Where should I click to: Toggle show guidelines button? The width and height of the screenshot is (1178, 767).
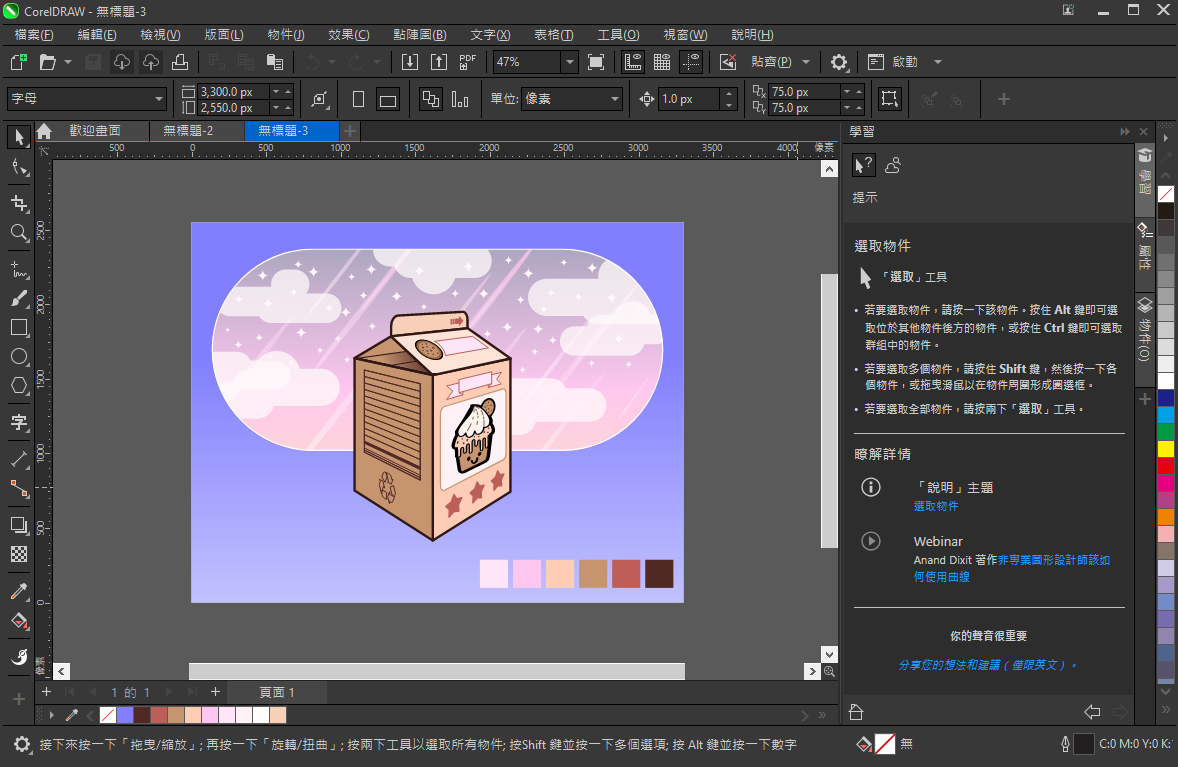click(691, 62)
